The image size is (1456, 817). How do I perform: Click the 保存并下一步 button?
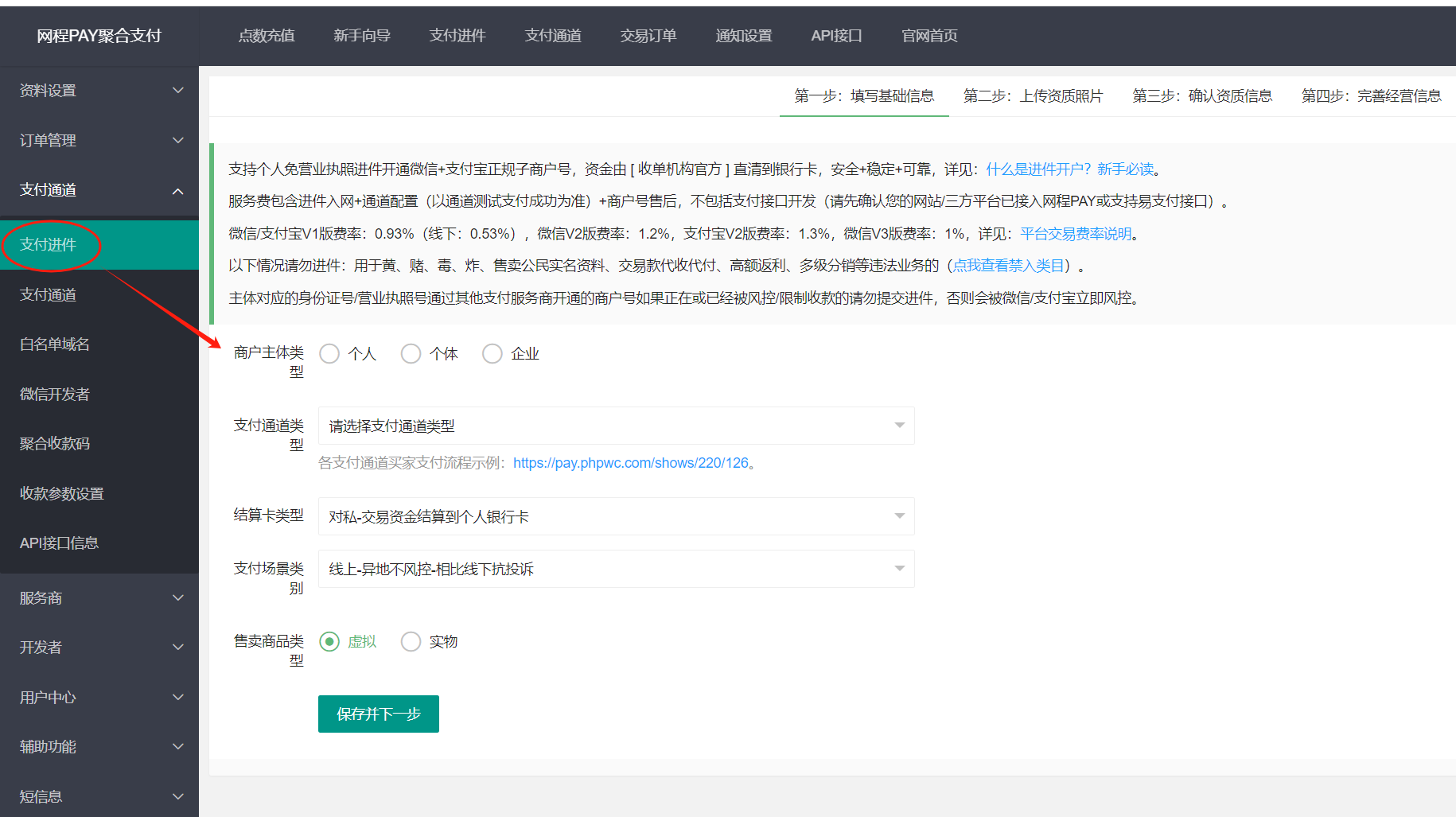tap(378, 714)
